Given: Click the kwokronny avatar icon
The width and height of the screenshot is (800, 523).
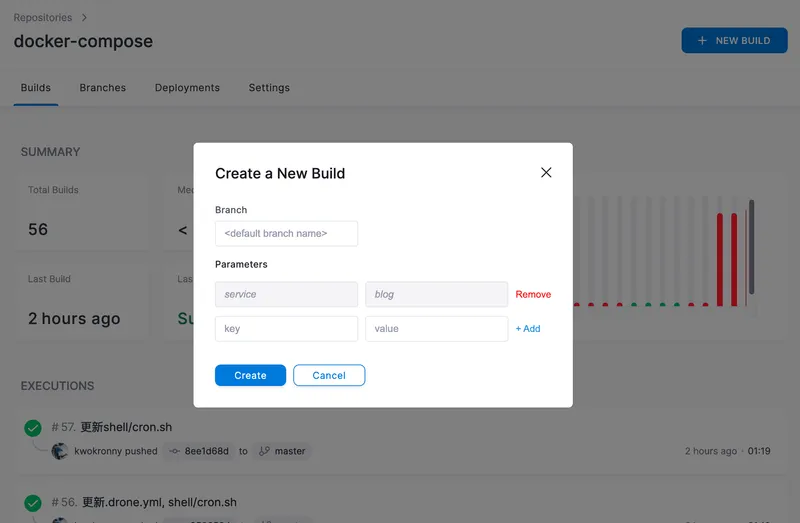Looking at the screenshot, I should pyautogui.click(x=60, y=451).
